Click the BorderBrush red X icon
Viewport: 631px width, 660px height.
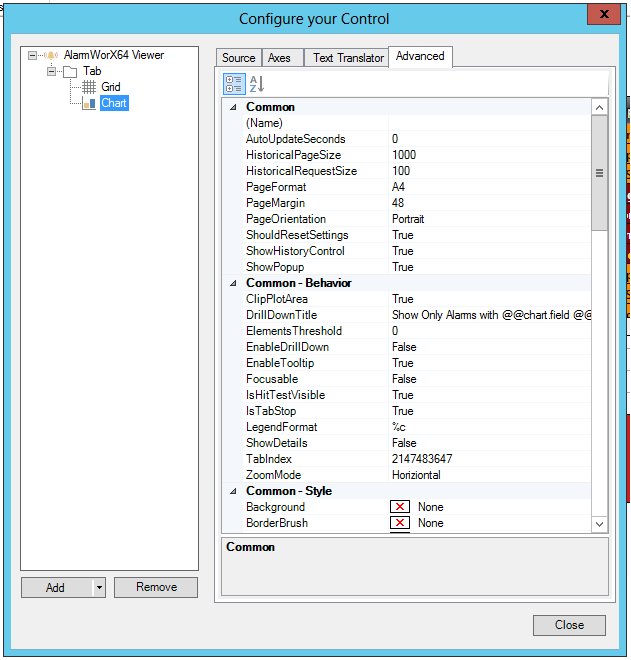[400, 523]
